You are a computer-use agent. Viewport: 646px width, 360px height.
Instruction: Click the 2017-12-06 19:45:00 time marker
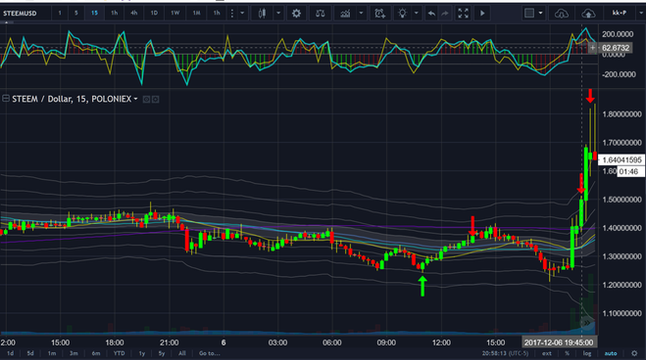point(558,343)
